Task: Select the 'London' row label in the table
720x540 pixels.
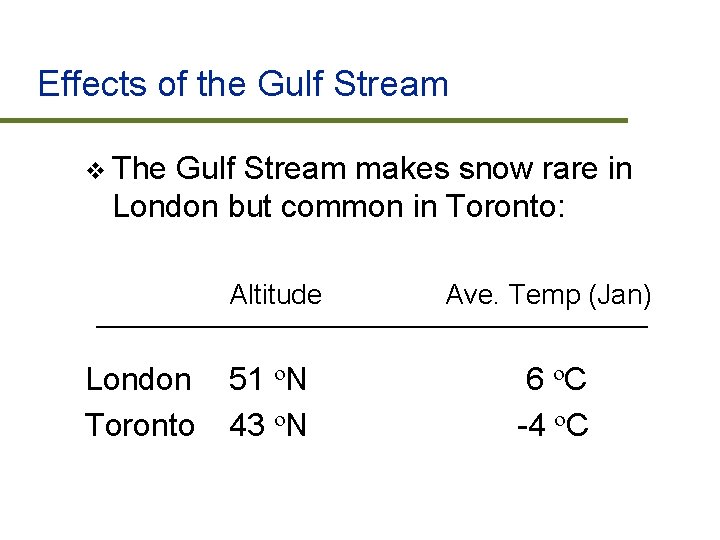Action: click(138, 380)
